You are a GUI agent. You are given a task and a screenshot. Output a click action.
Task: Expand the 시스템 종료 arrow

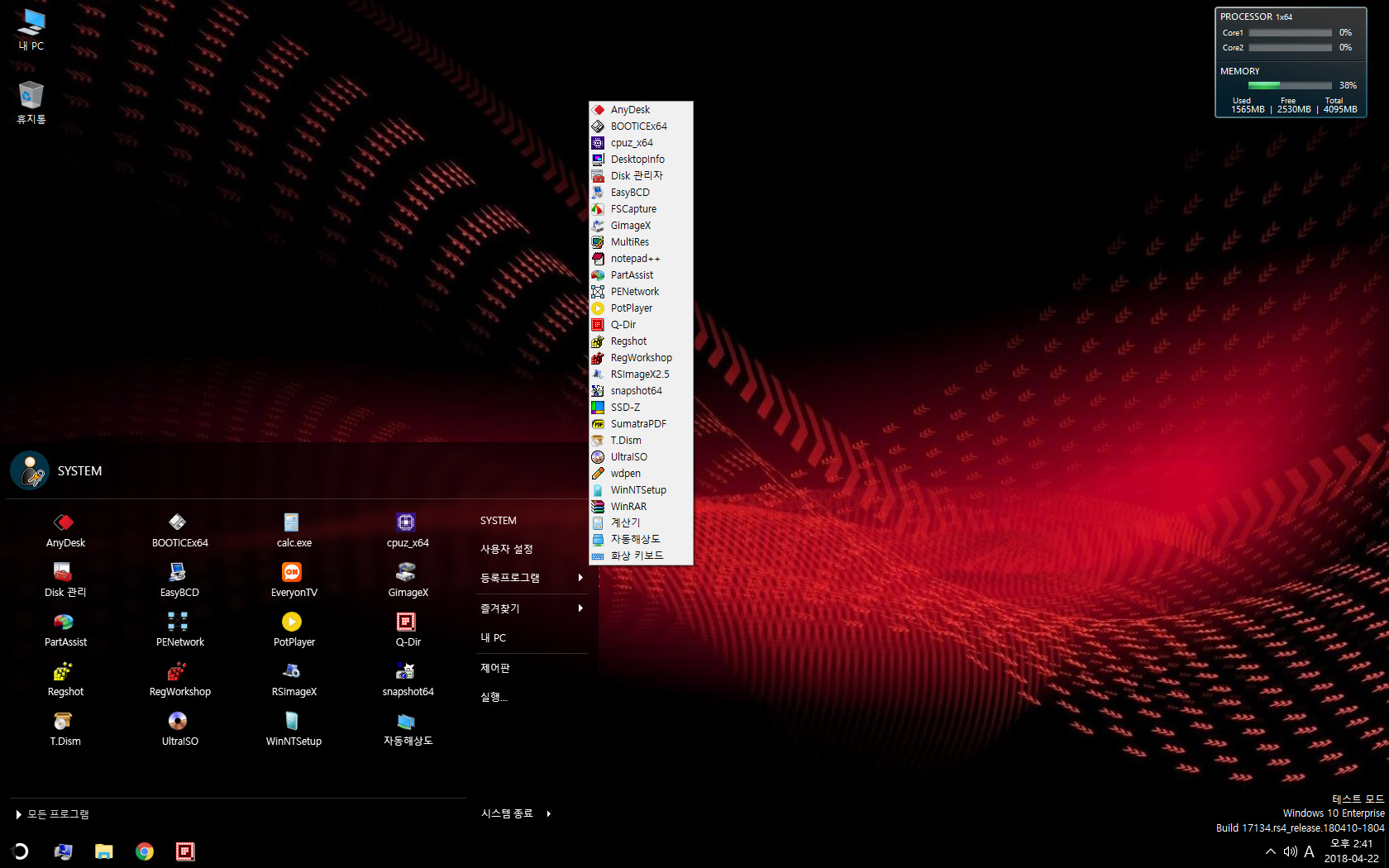click(x=548, y=814)
